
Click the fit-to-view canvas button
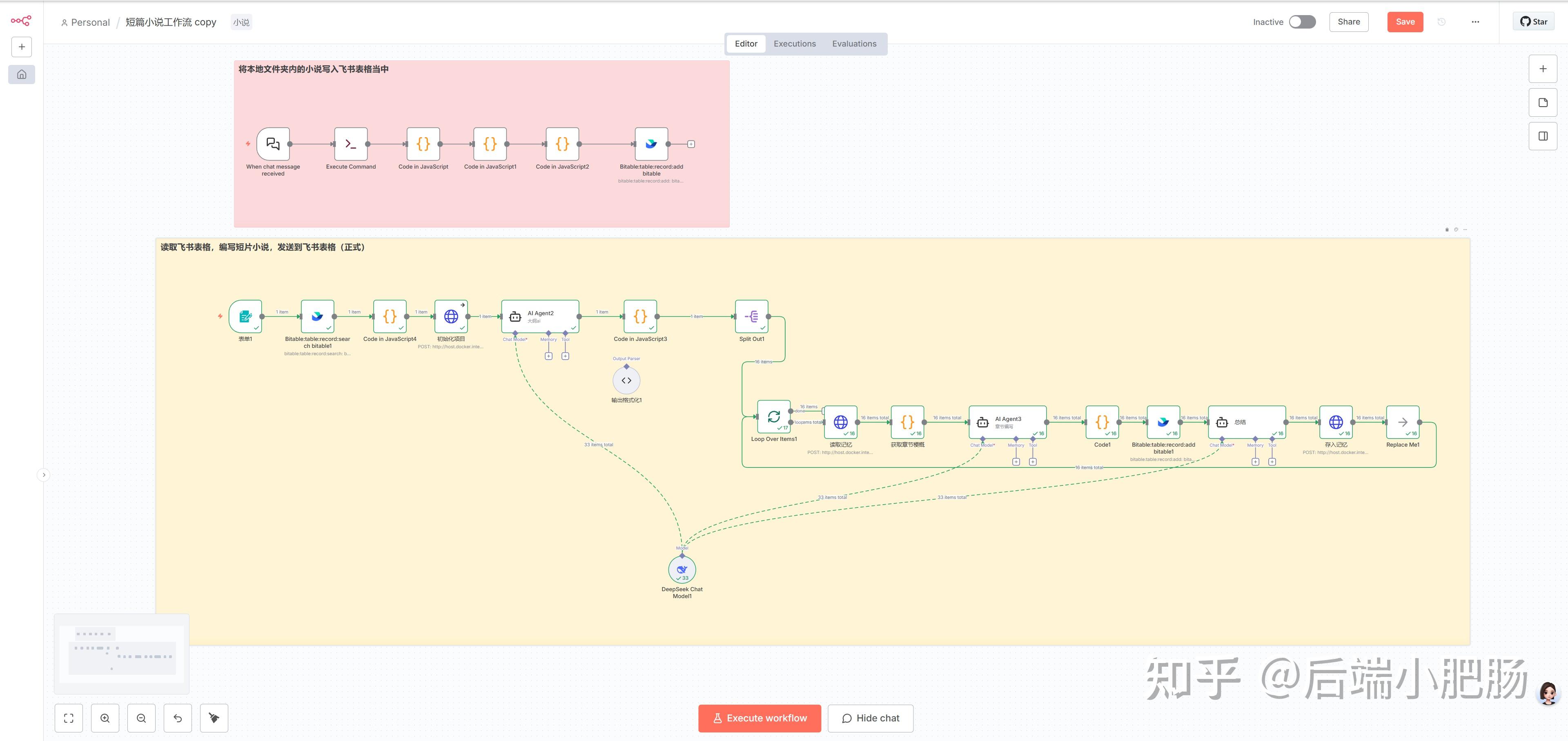[69, 718]
